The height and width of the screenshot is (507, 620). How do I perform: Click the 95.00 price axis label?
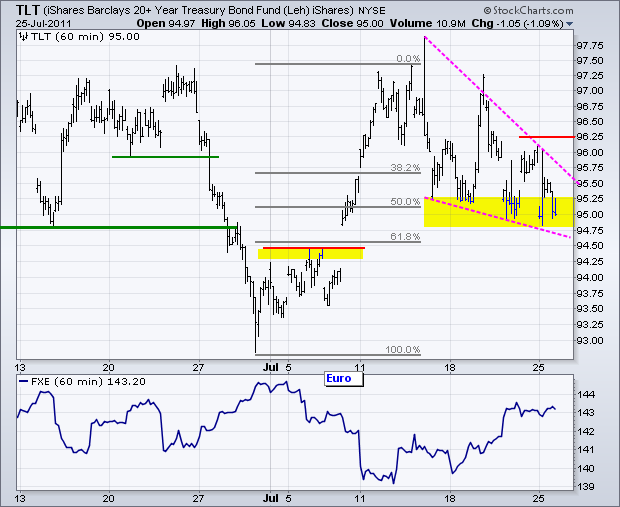(x=590, y=215)
